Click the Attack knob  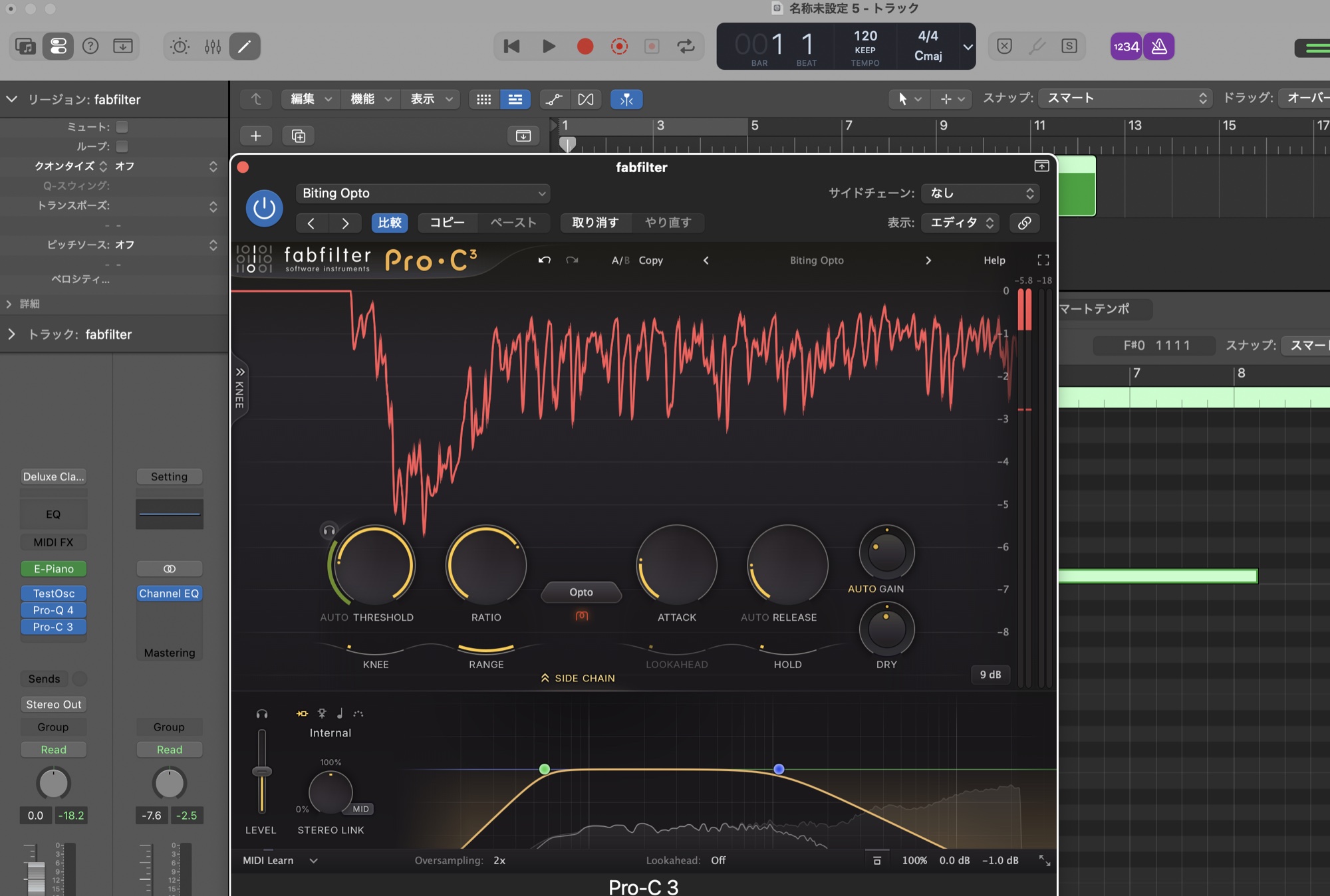[676, 566]
